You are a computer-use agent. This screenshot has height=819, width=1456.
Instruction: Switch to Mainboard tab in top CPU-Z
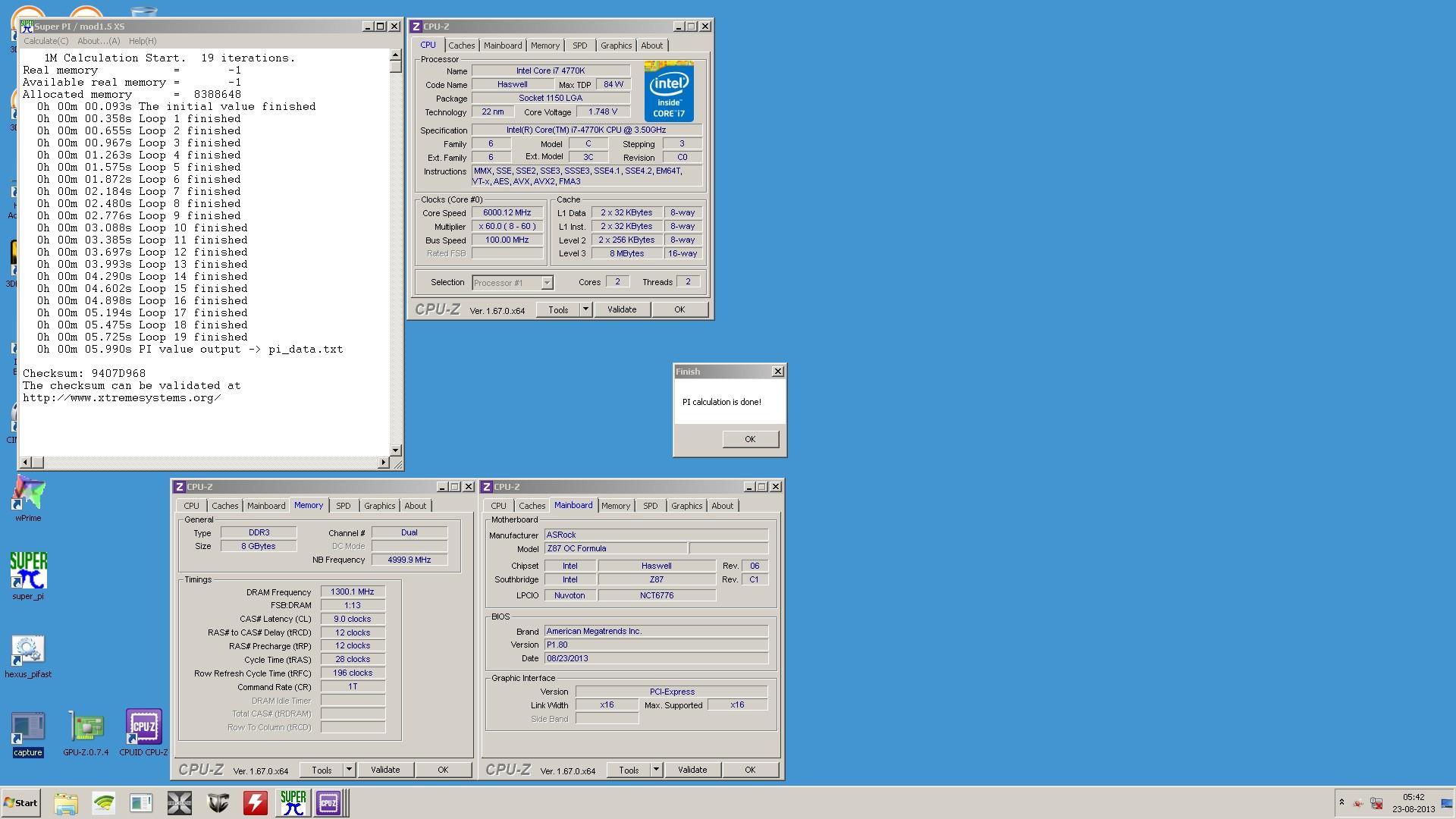tap(503, 45)
